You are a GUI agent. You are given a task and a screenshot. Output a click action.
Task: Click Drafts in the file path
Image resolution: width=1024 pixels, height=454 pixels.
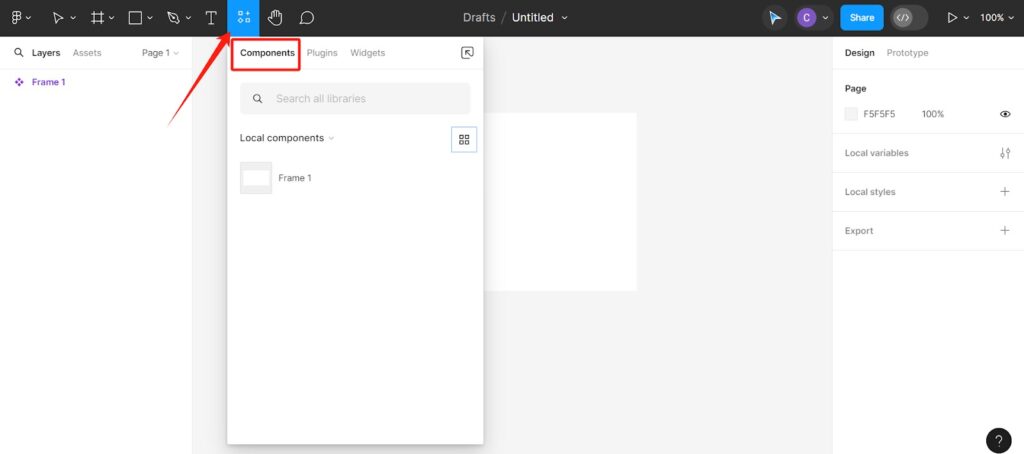click(x=479, y=18)
